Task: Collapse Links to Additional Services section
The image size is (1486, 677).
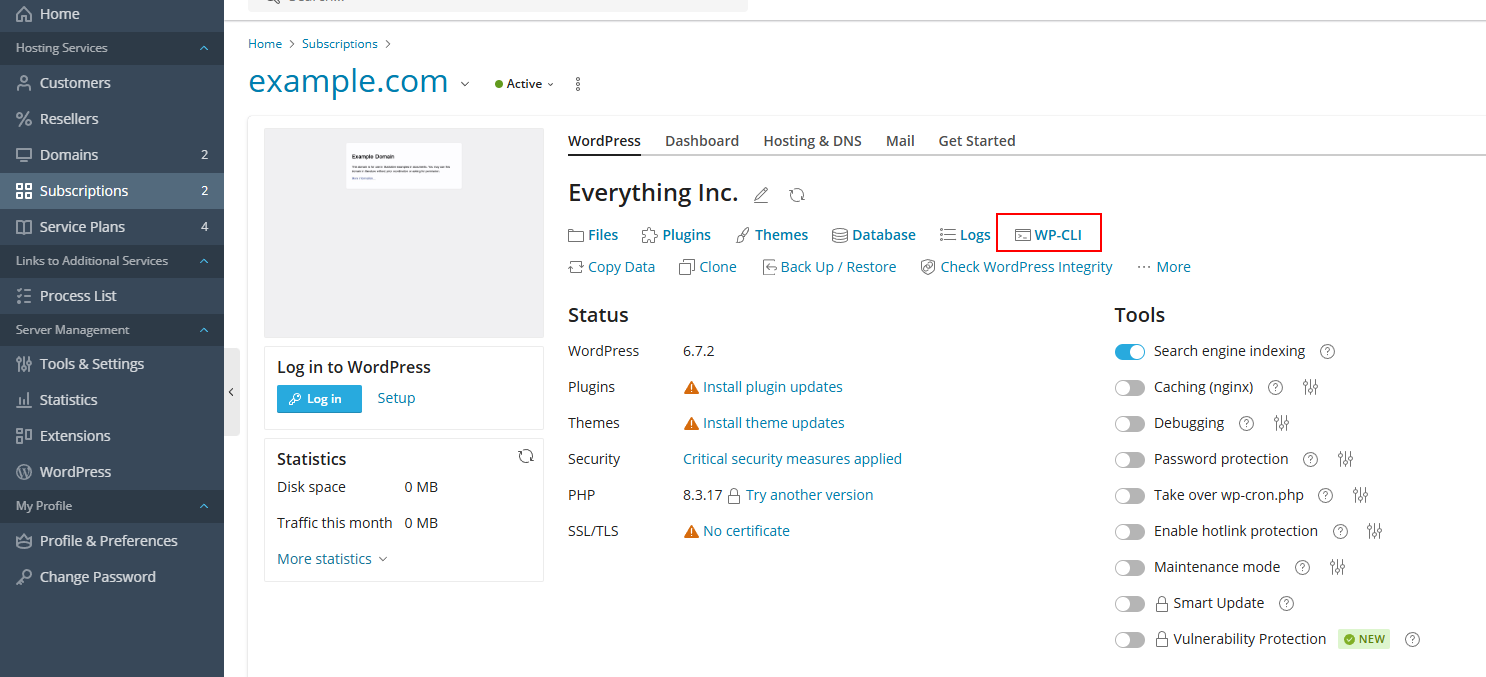Action: (204, 261)
